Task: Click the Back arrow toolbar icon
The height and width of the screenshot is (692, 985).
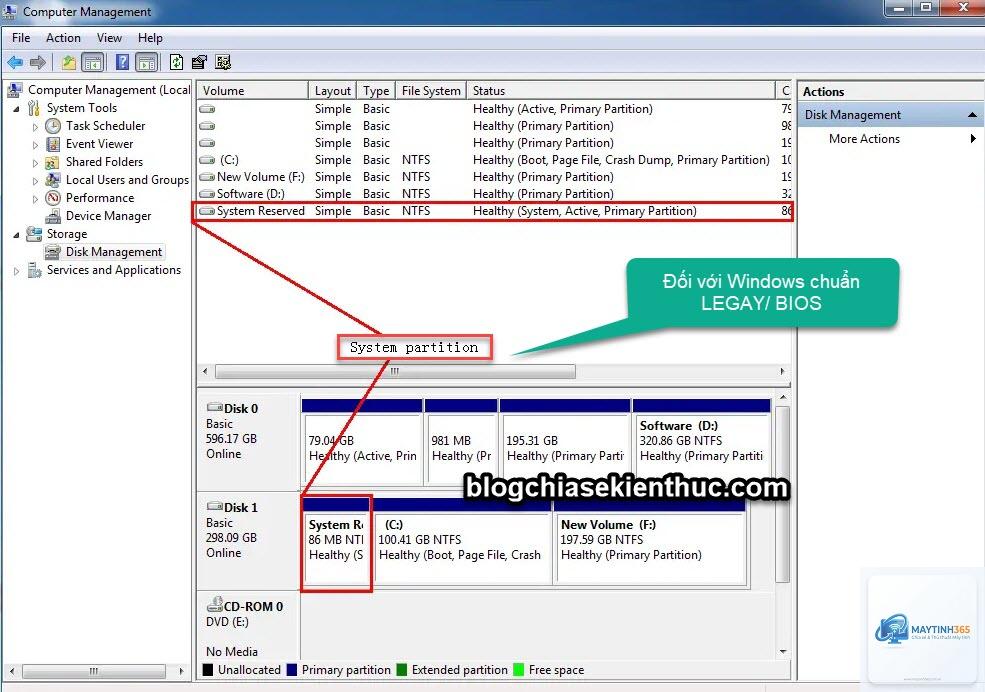Action: [15, 62]
